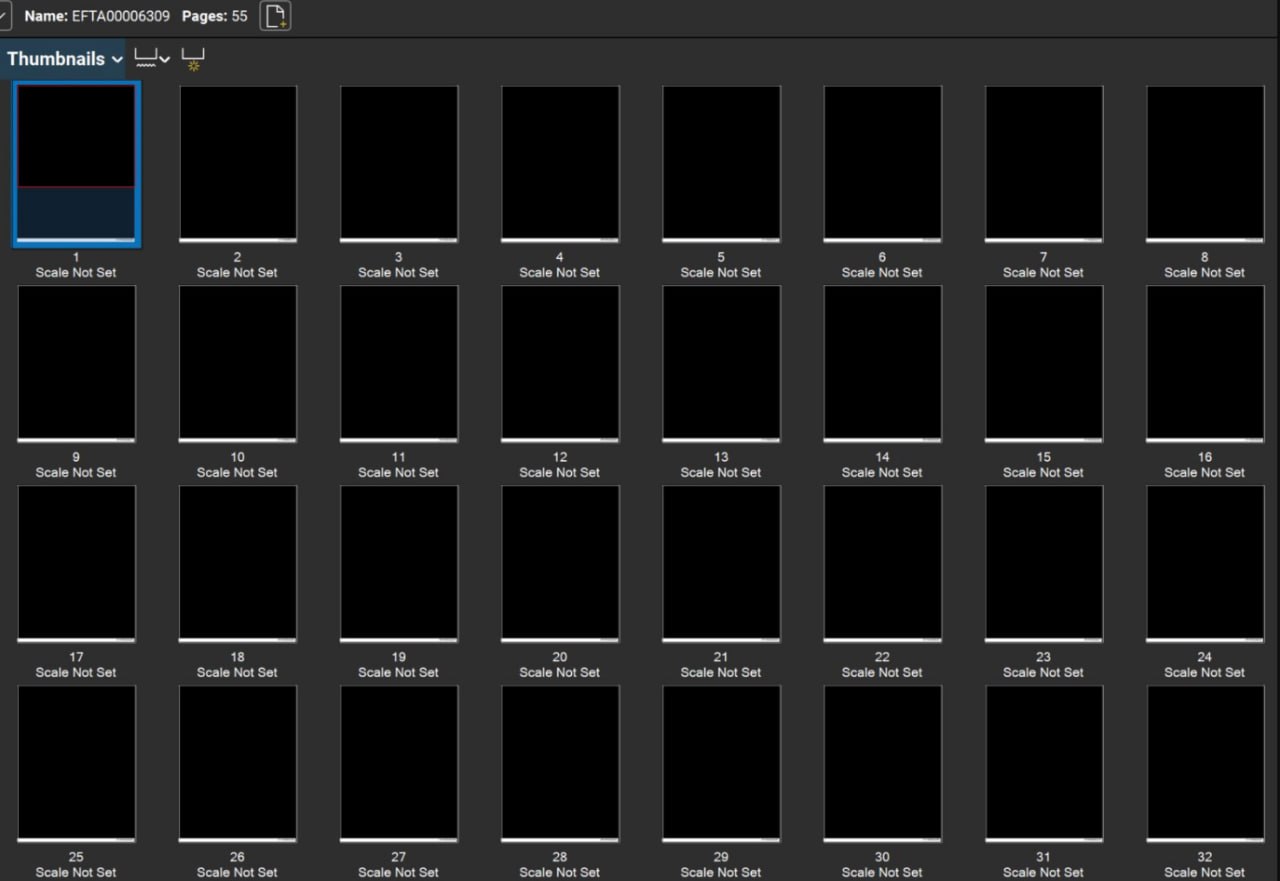The image size is (1280, 881).
Task: Click the auto-detect scale icon with yellow star
Action: tap(194, 59)
